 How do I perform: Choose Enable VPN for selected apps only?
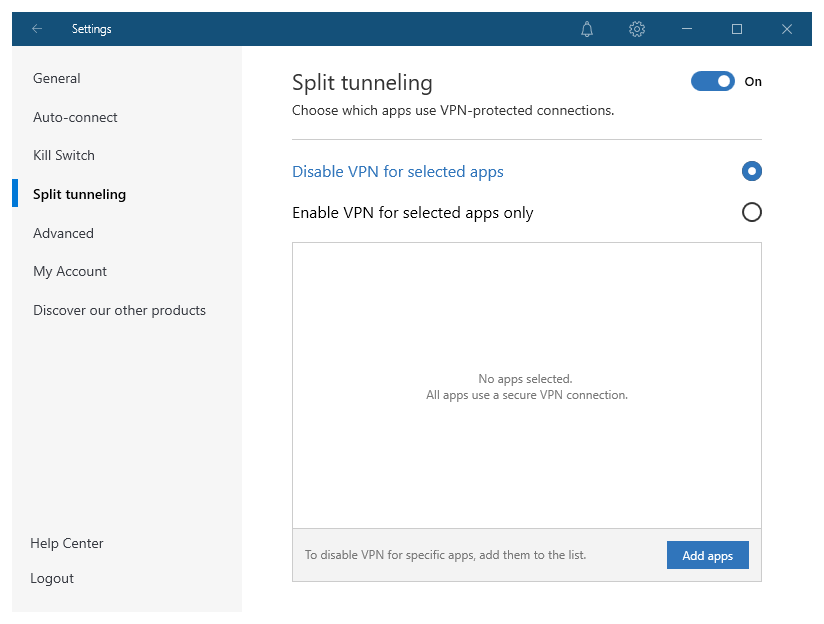coord(752,212)
